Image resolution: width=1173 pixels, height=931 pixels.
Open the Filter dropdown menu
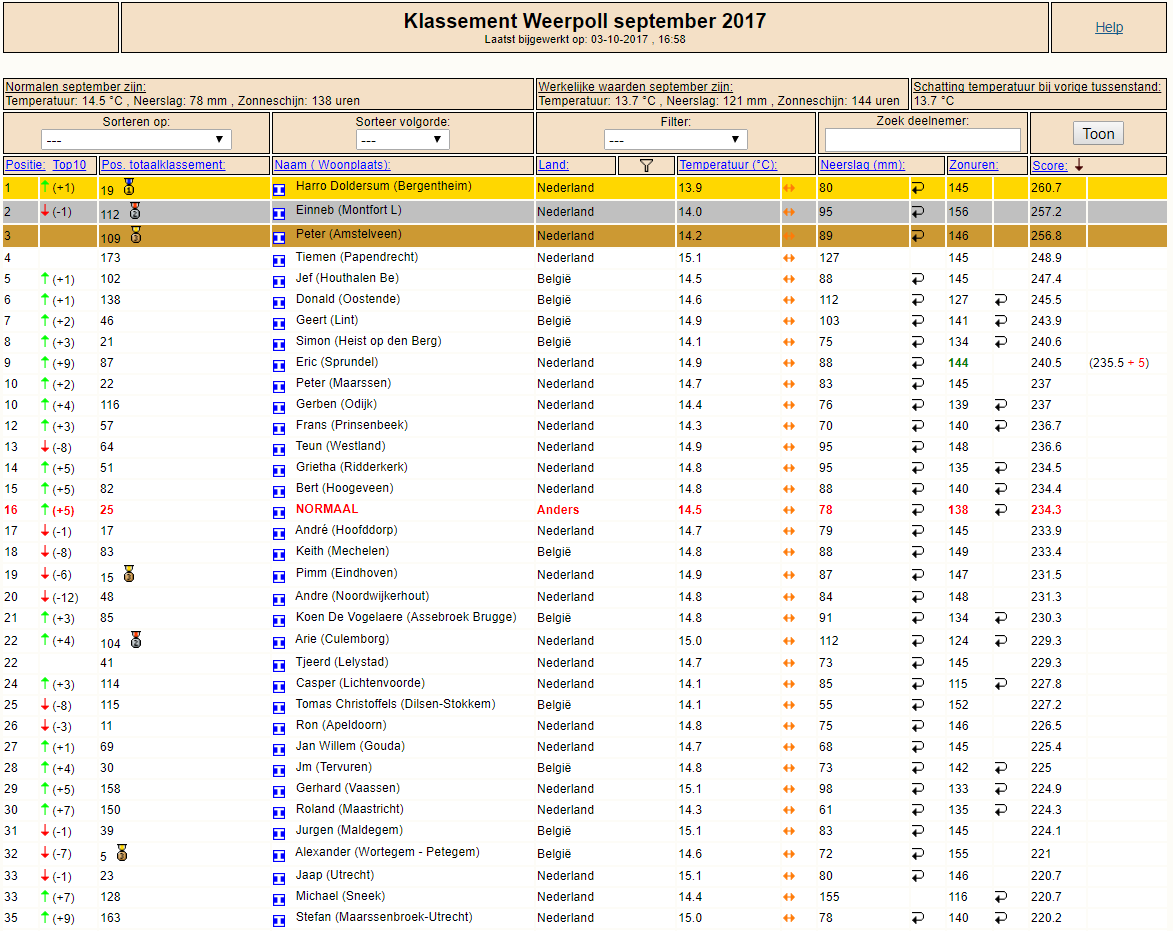click(x=676, y=140)
